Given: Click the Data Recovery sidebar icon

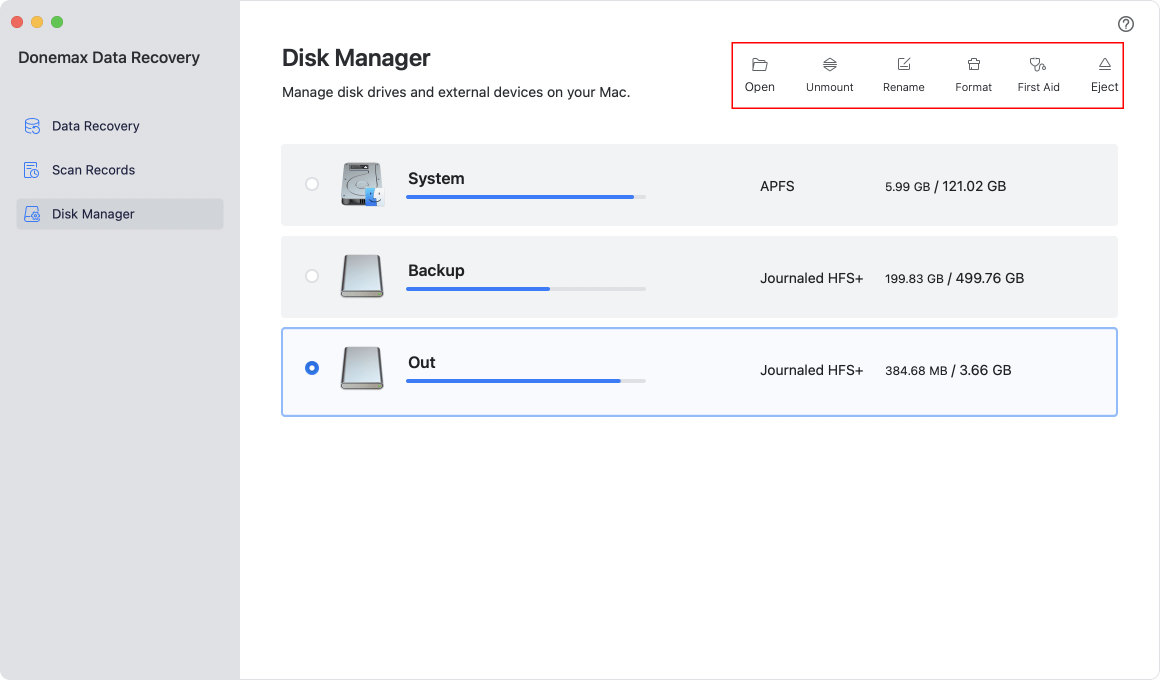Looking at the screenshot, I should click(33, 126).
